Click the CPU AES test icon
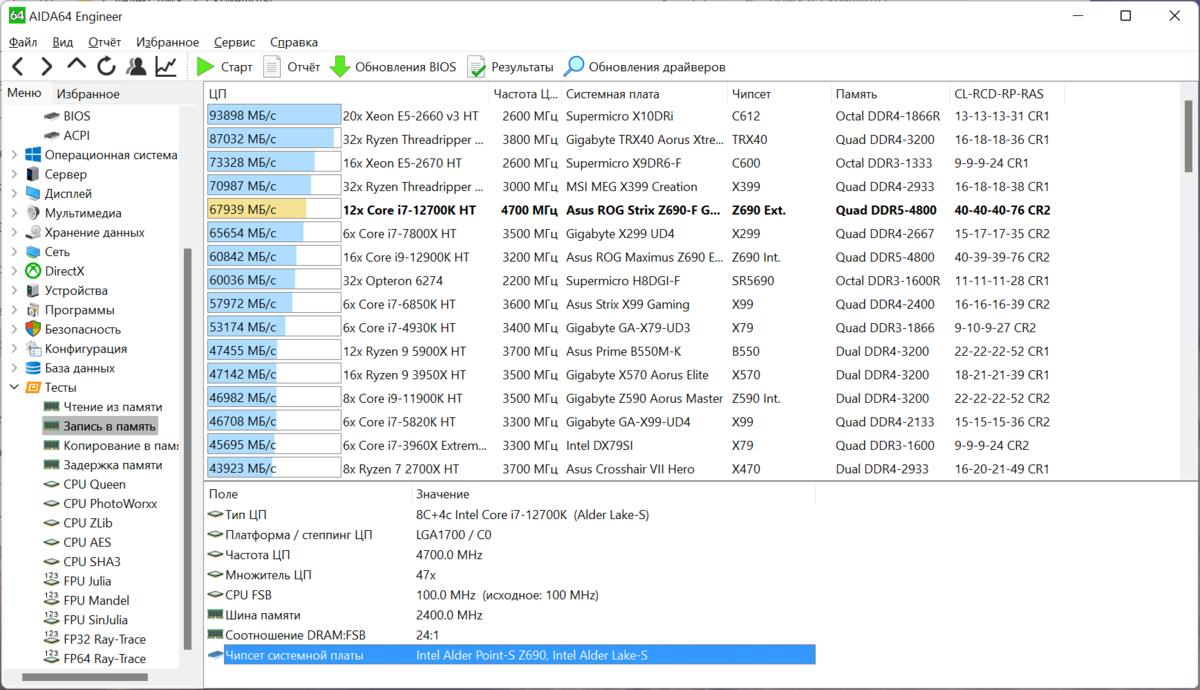1200x690 pixels. coord(52,542)
